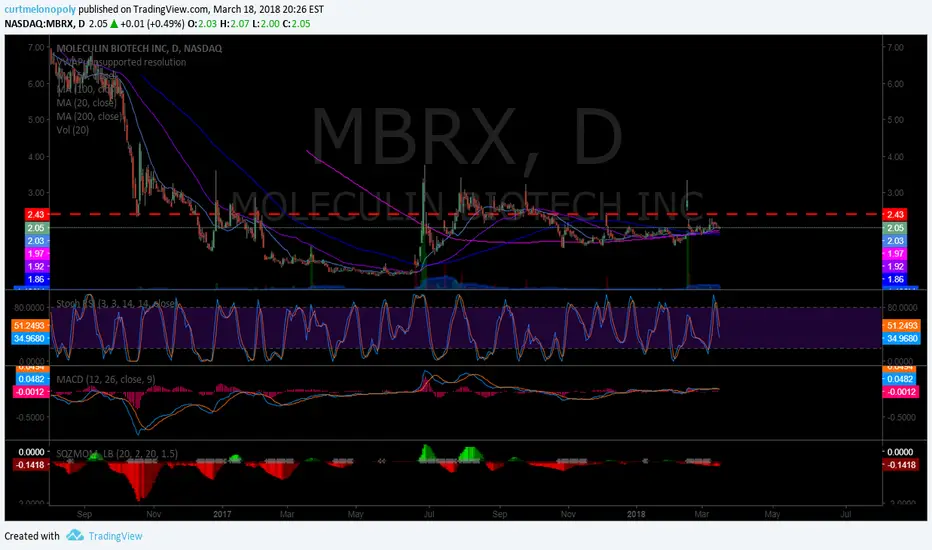The width and height of the screenshot is (932, 550).
Task: Click the -0.5000 tick on right MACD scale
Action: 902,417
